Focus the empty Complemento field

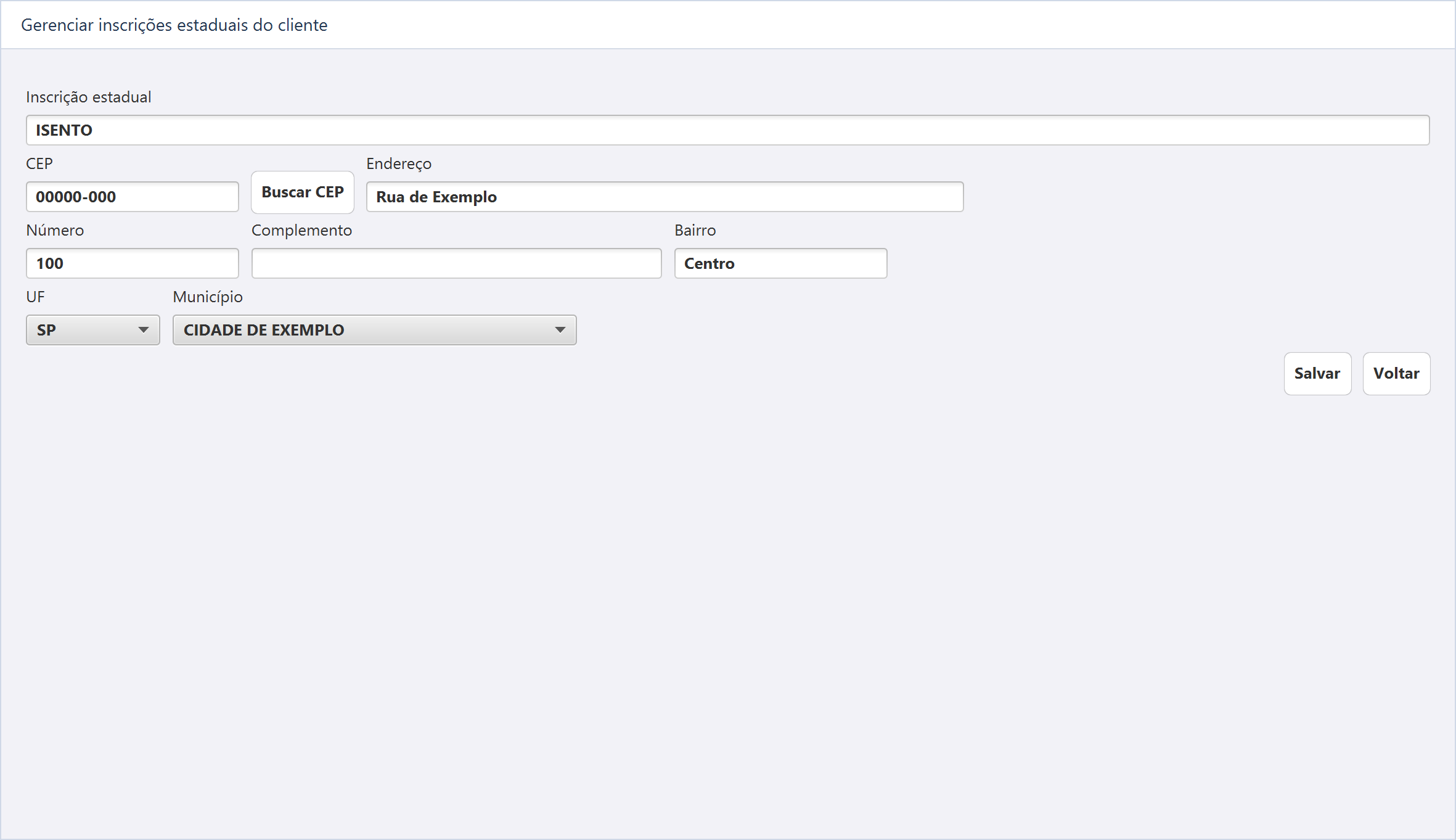pyautogui.click(x=457, y=263)
